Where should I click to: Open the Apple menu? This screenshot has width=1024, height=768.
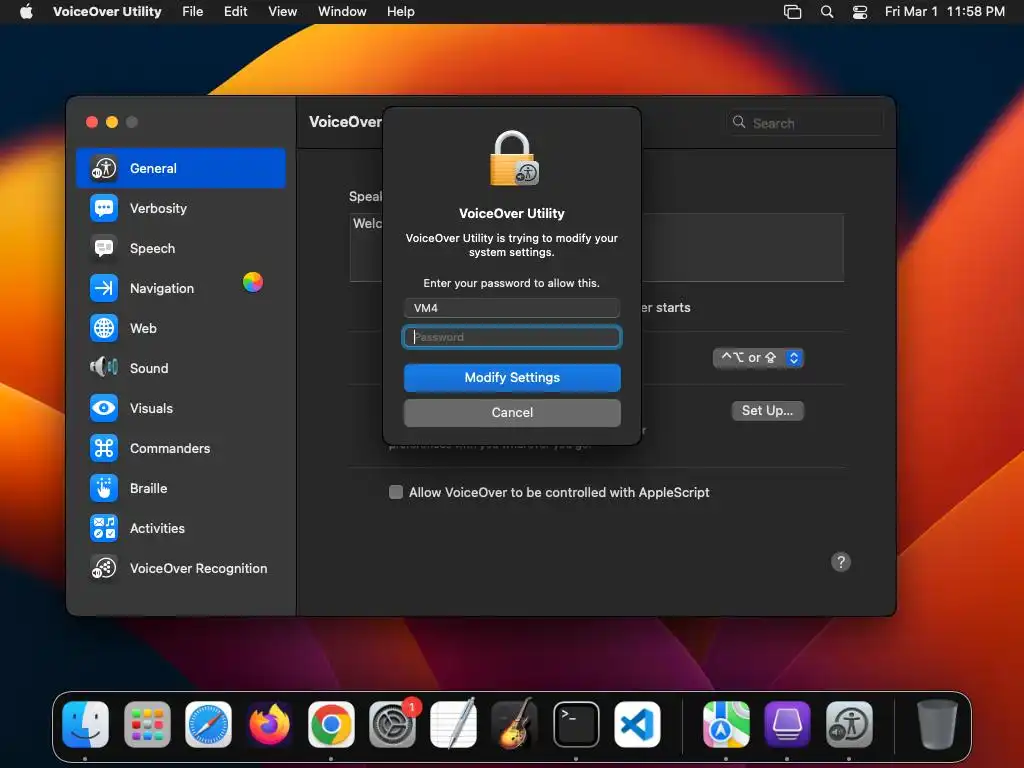point(26,12)
